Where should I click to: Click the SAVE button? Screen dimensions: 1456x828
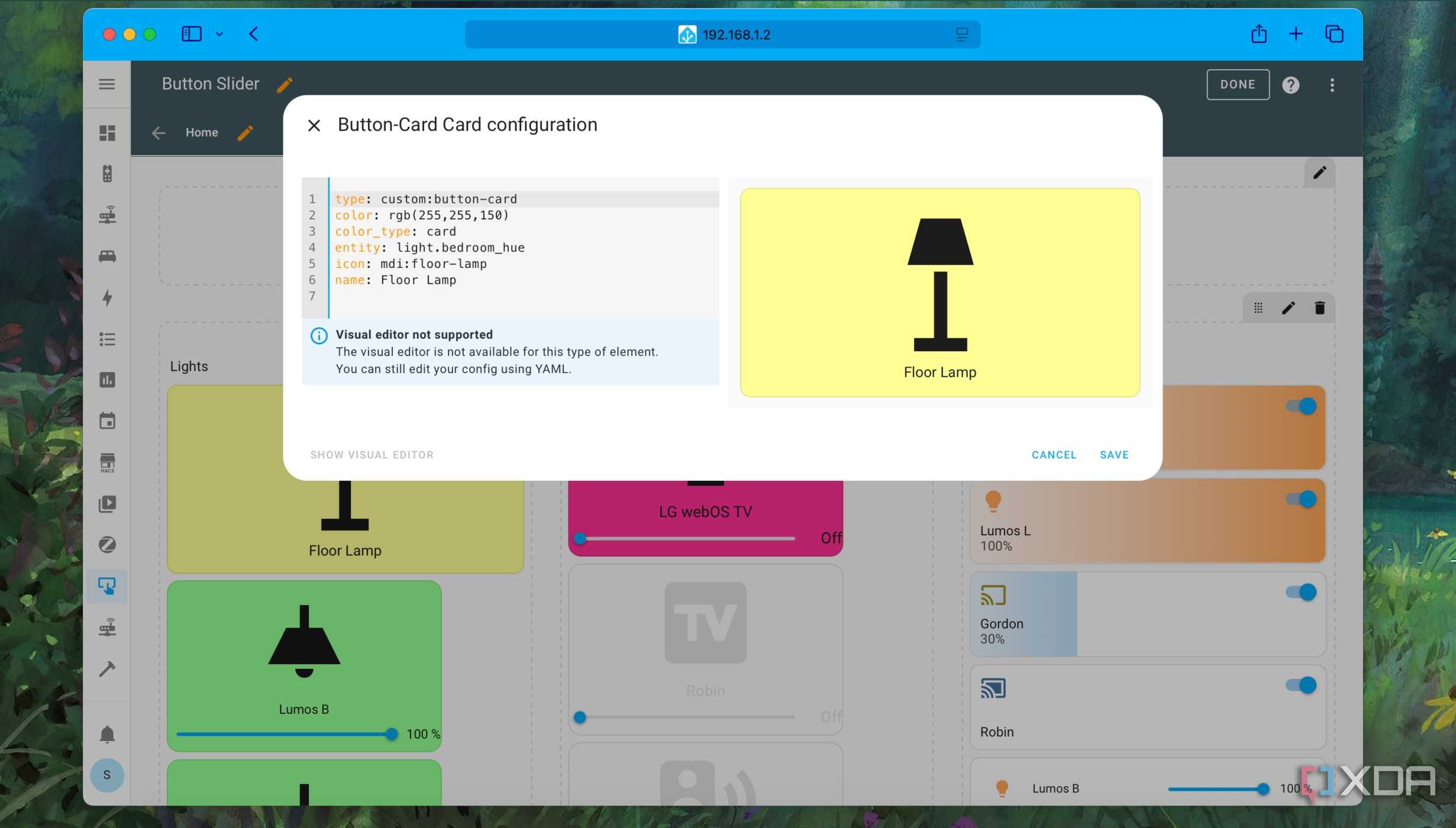pos(1114,455)
